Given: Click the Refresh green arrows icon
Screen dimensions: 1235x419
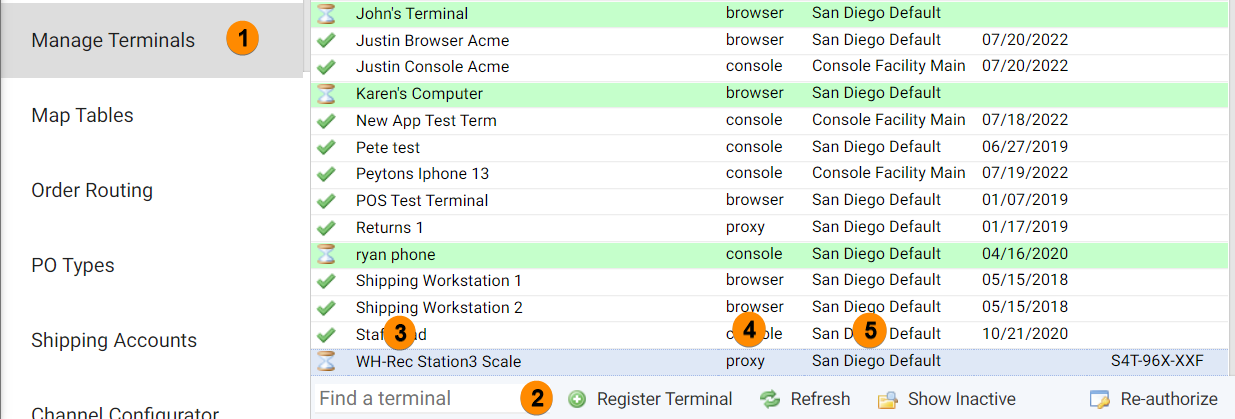Looking at the screenshot, I should pos(769,399).
